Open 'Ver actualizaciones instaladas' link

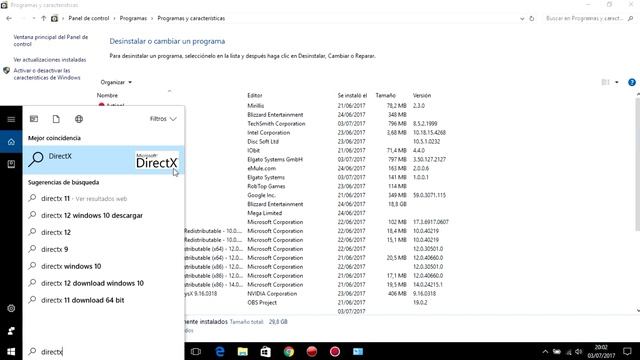pyautogui.click(x=50, y=60)
